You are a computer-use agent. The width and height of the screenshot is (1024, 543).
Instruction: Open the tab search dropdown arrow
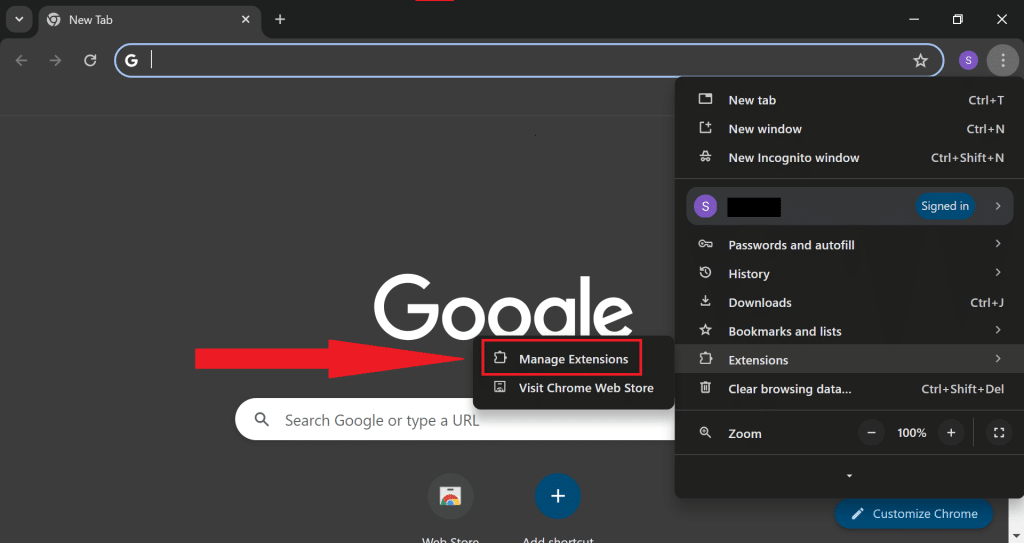pyautogui.click(x=18, y=20)
